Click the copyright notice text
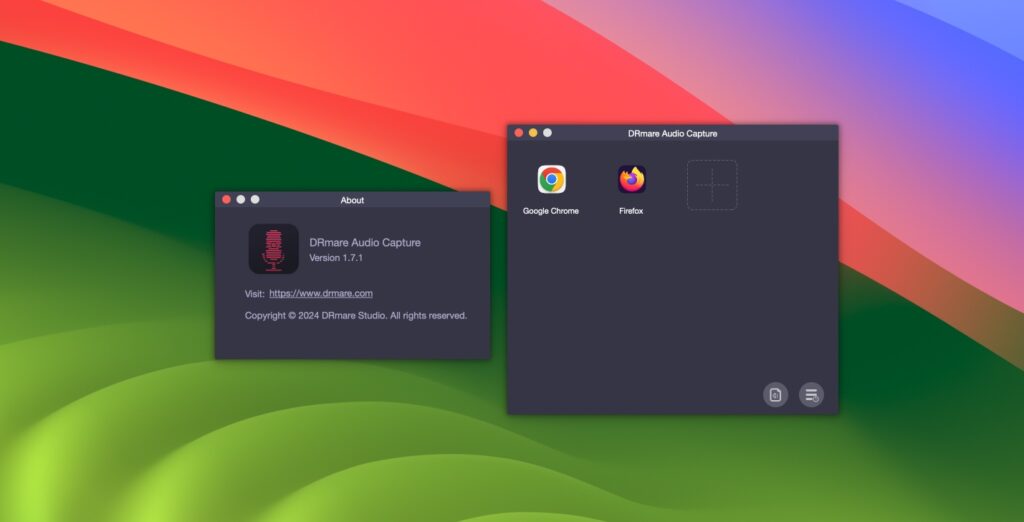Screen dimensions: 1024x522 point(356,316)
